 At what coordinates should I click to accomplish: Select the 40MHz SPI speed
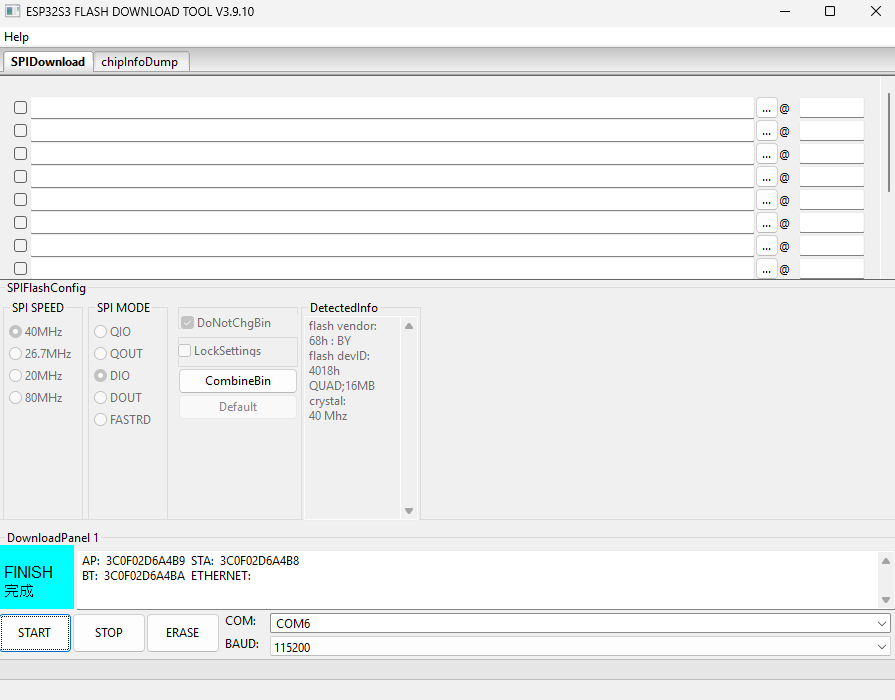(36, 332)
